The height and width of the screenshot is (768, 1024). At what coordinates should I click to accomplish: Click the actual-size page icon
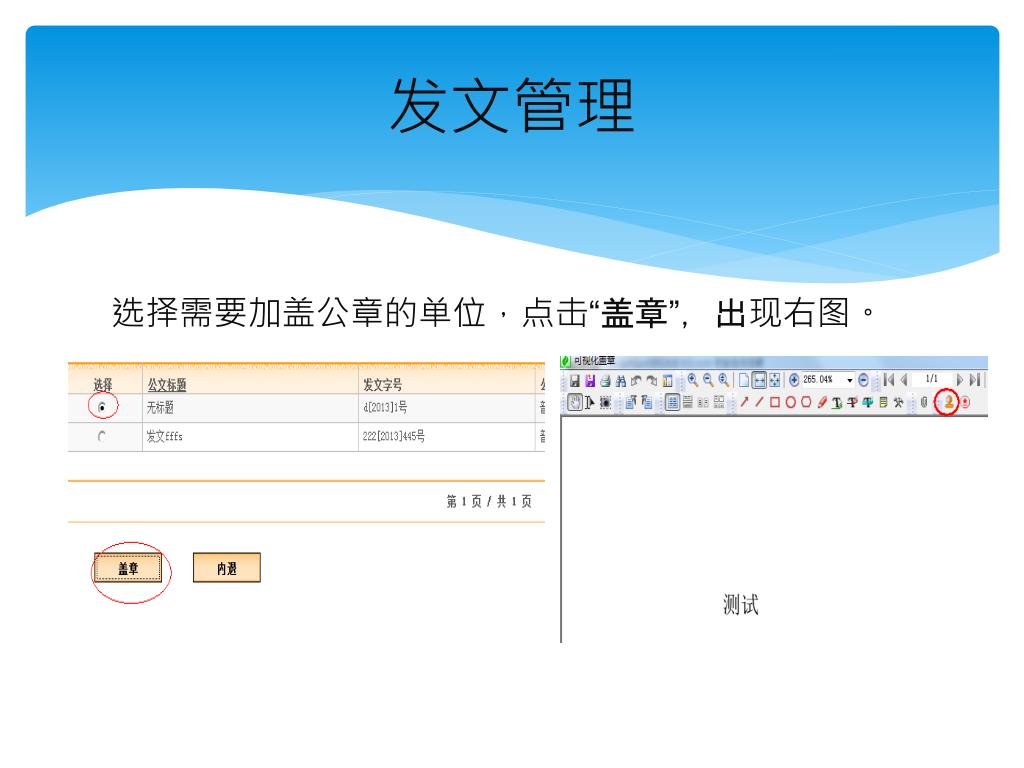click(744, 380)
